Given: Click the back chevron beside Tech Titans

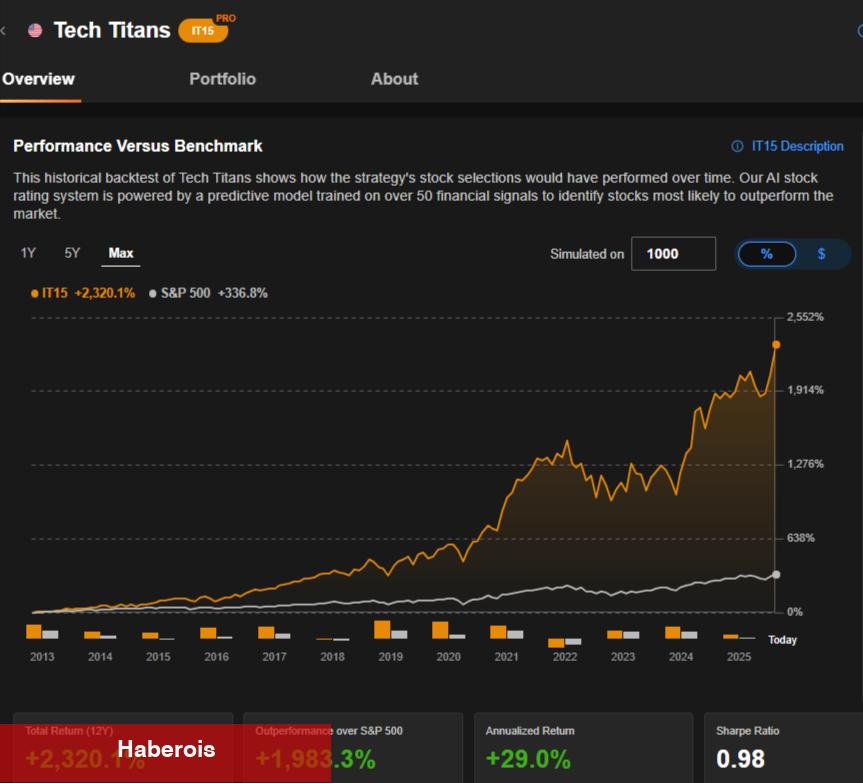Looking at the screenshot, I should 4,30.
